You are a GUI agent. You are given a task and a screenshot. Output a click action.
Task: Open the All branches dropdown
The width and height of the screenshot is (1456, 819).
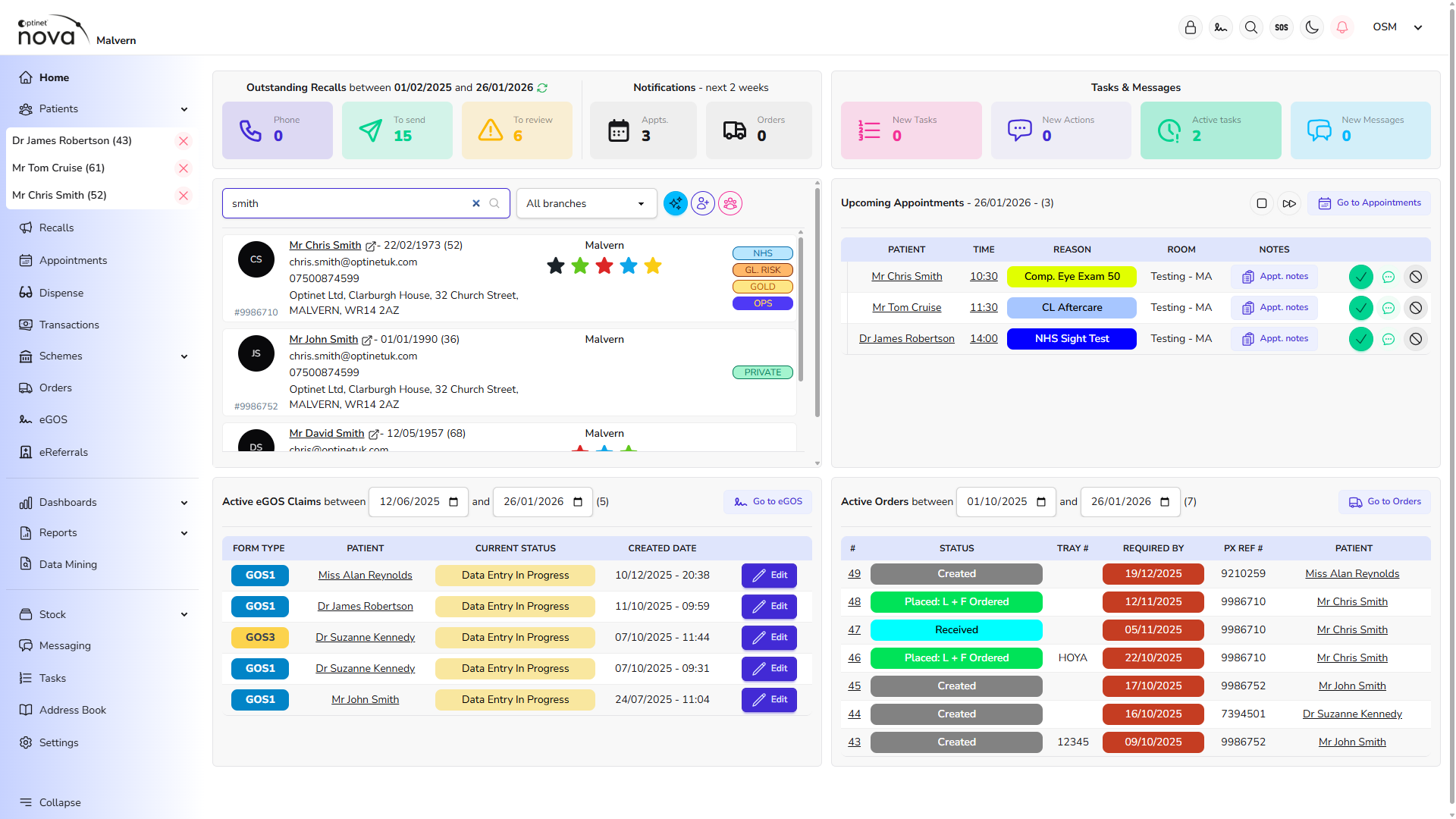(x=586, y=203)
